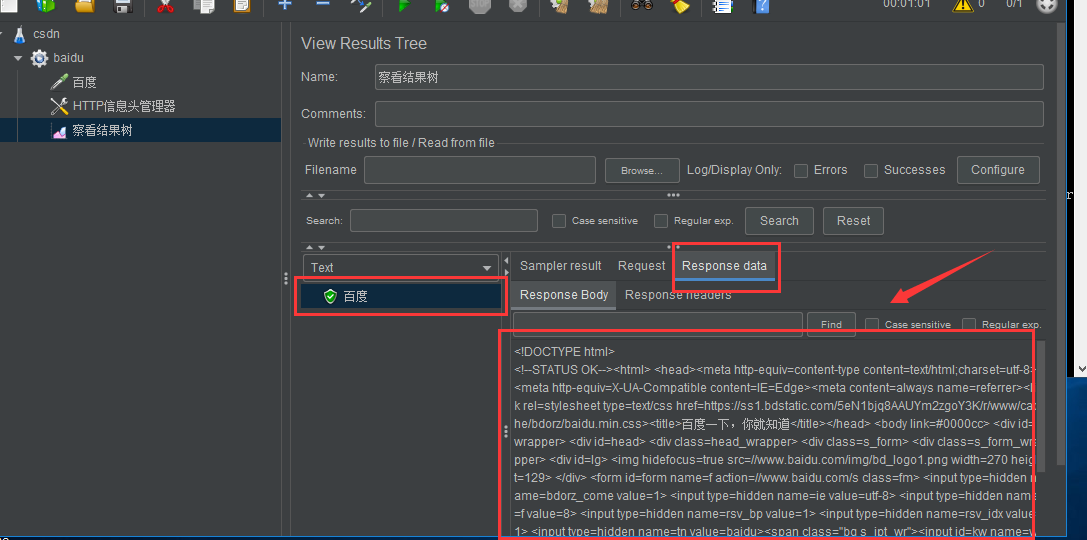Click the Search button
Image resolution: width=1087 pixels, height=540 pixels.
pos(779,220)
